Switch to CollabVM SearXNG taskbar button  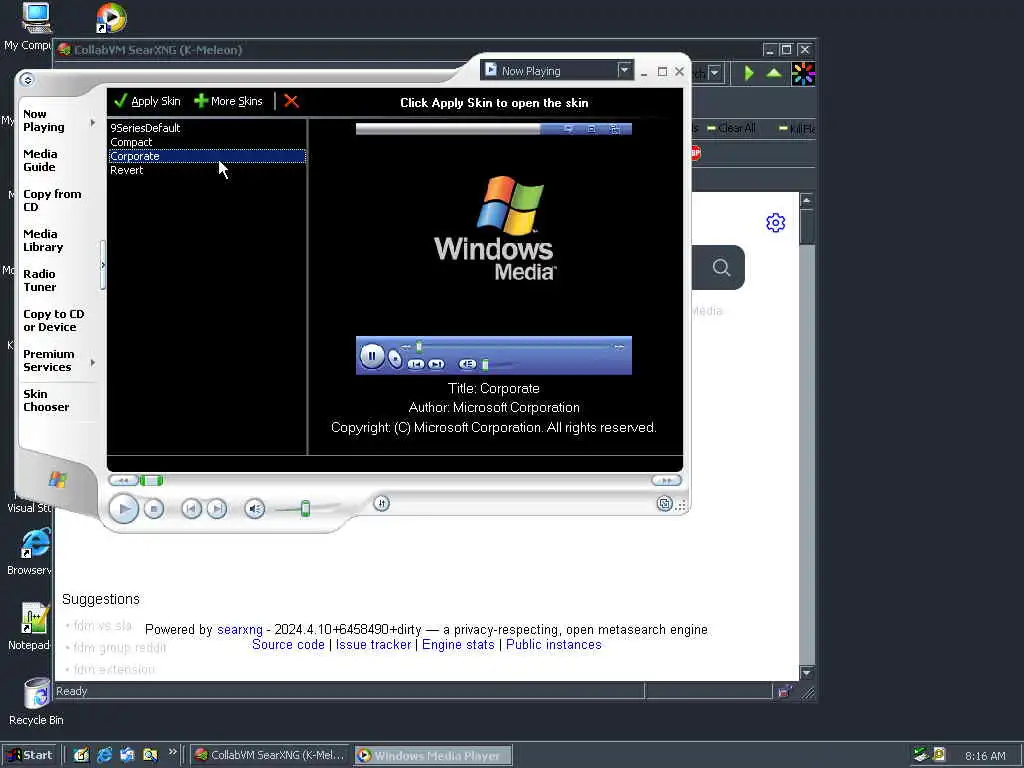pos(271,755)
